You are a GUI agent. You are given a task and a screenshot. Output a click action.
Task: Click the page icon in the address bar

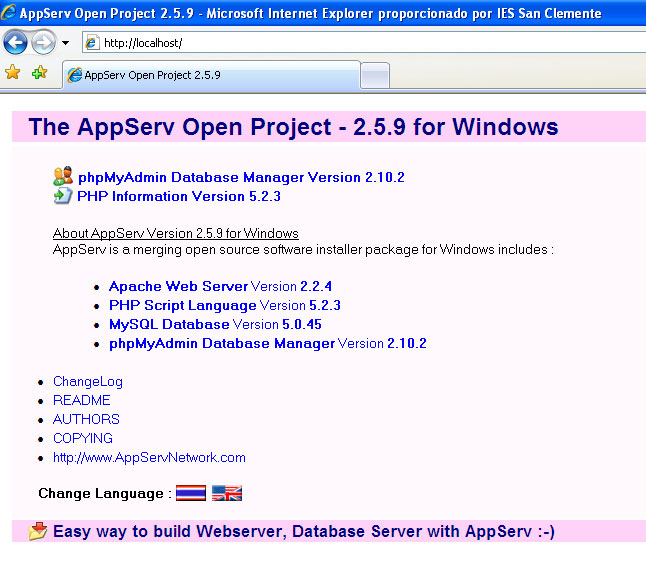click(x=92, y=43)
